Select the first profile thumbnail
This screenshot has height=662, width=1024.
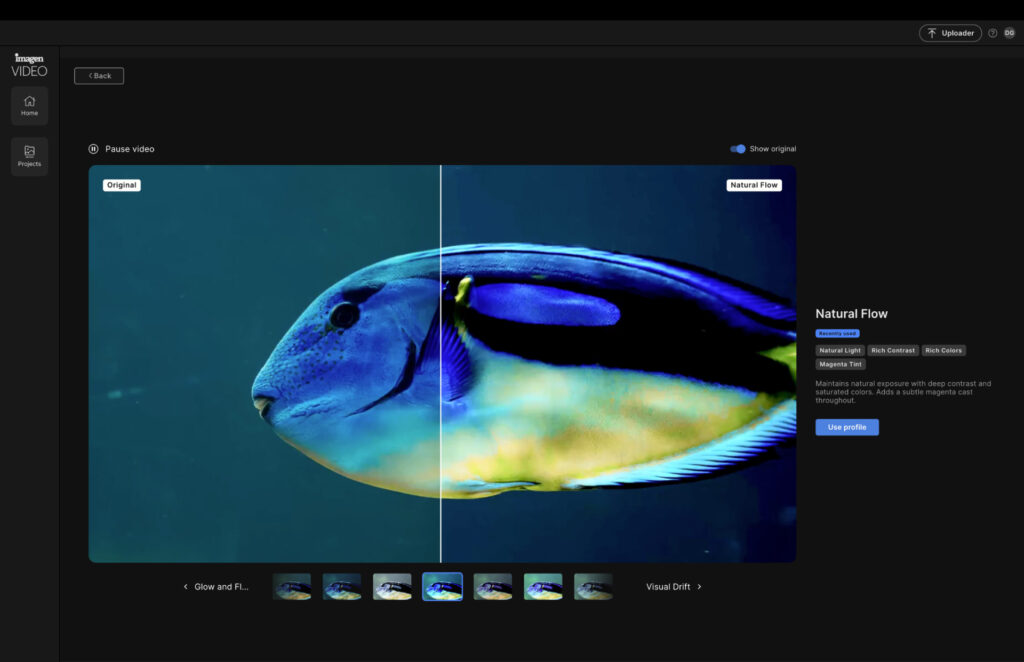coord(292,587)
